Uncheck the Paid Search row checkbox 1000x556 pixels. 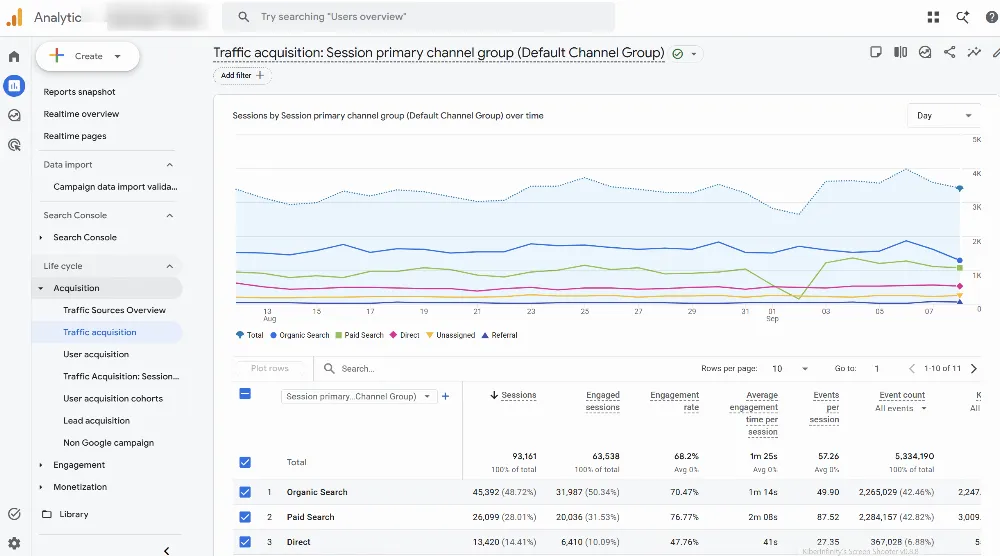245,517
